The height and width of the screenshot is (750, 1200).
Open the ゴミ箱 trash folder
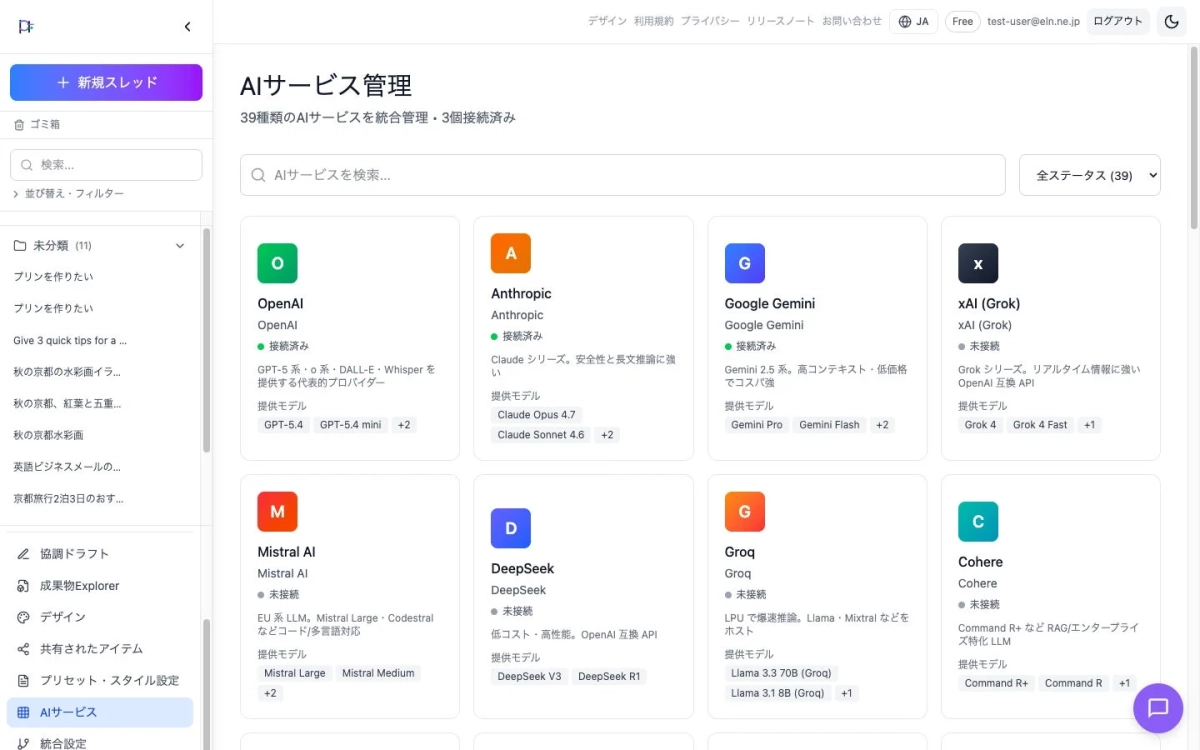click(37, 125)
